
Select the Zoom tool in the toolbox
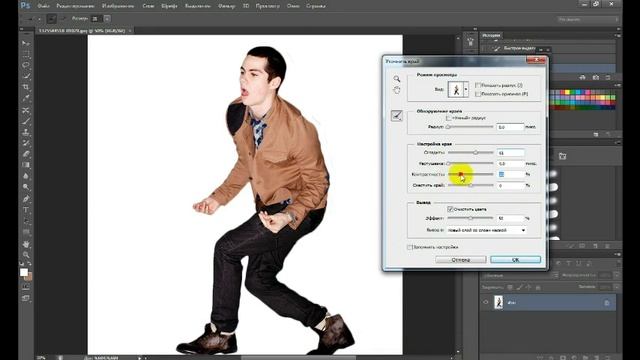26,255
